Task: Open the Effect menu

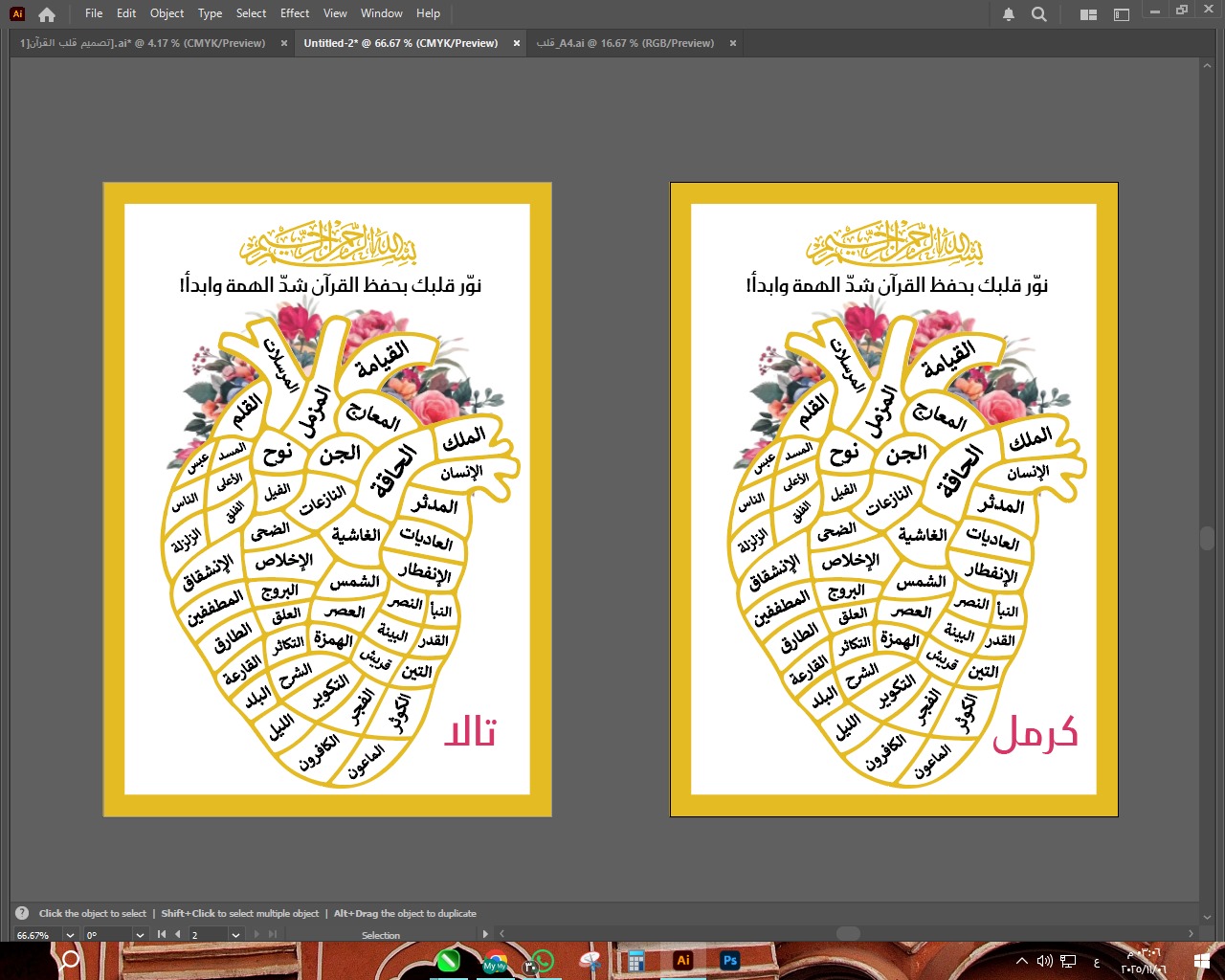Action: point(295,13)
